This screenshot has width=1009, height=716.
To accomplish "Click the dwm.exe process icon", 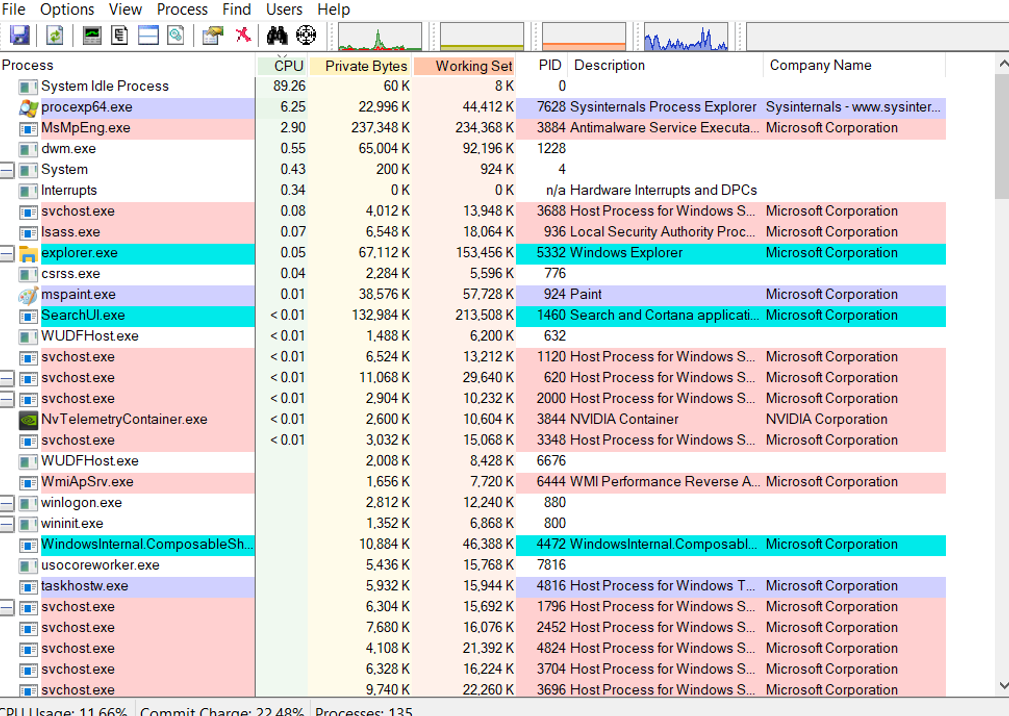I will pos(28,149).
